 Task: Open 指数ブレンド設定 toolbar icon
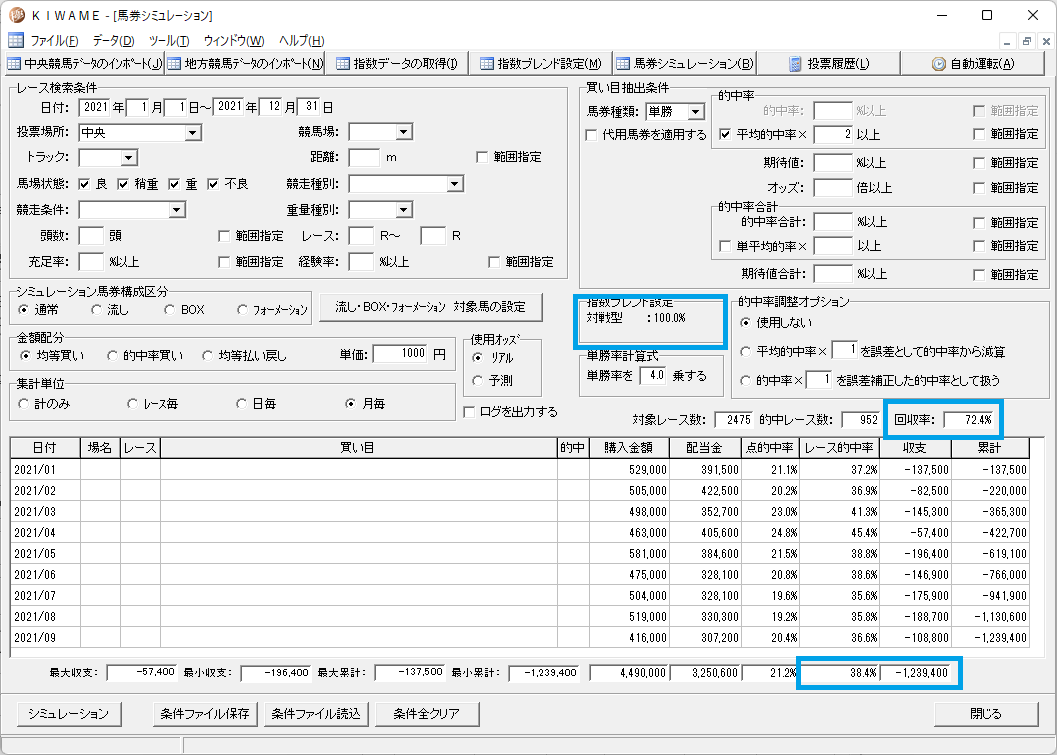point(487,64)
